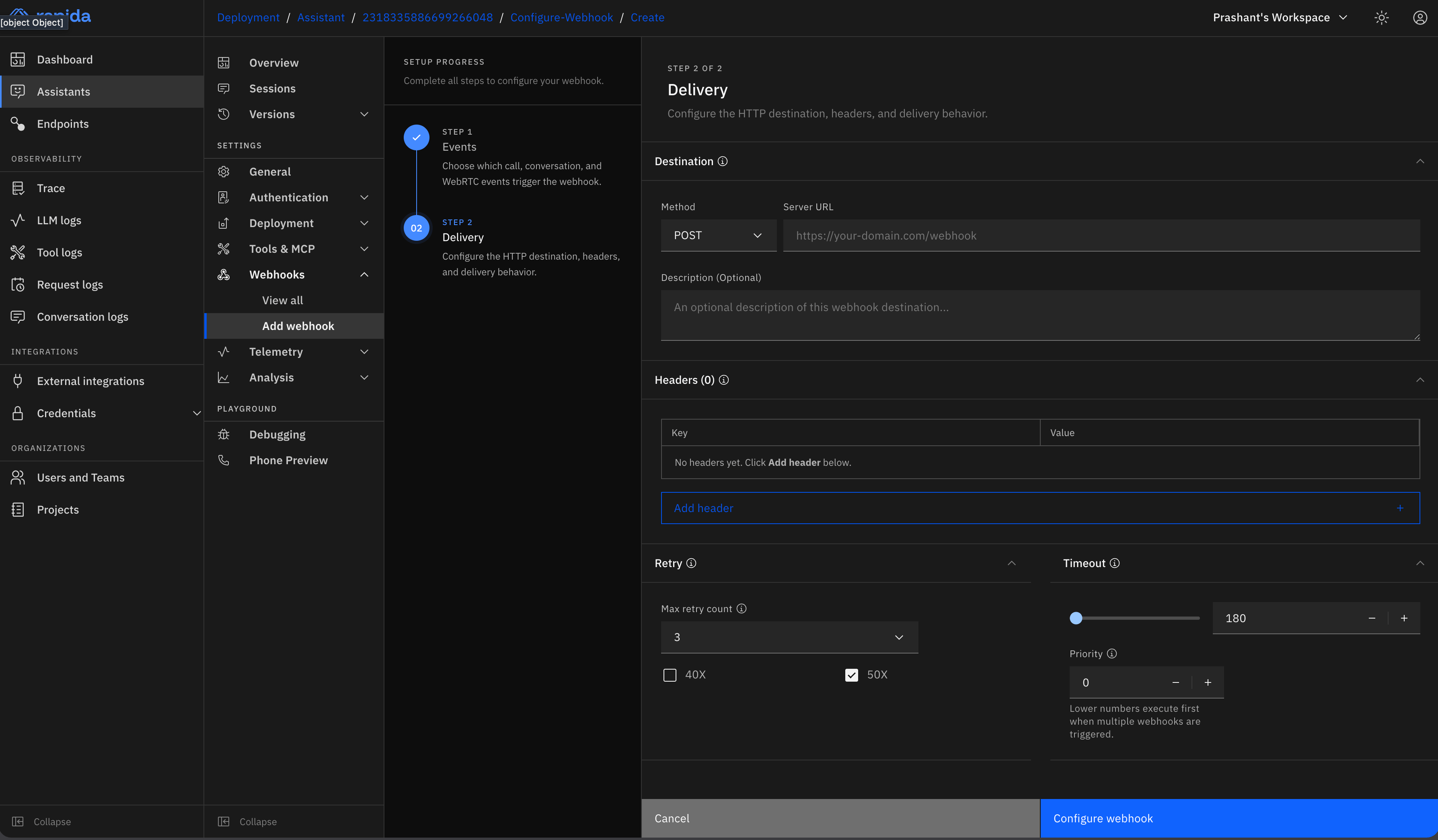Click the Retry info icon
1438x840 pixels.
[x=691, y=563]
